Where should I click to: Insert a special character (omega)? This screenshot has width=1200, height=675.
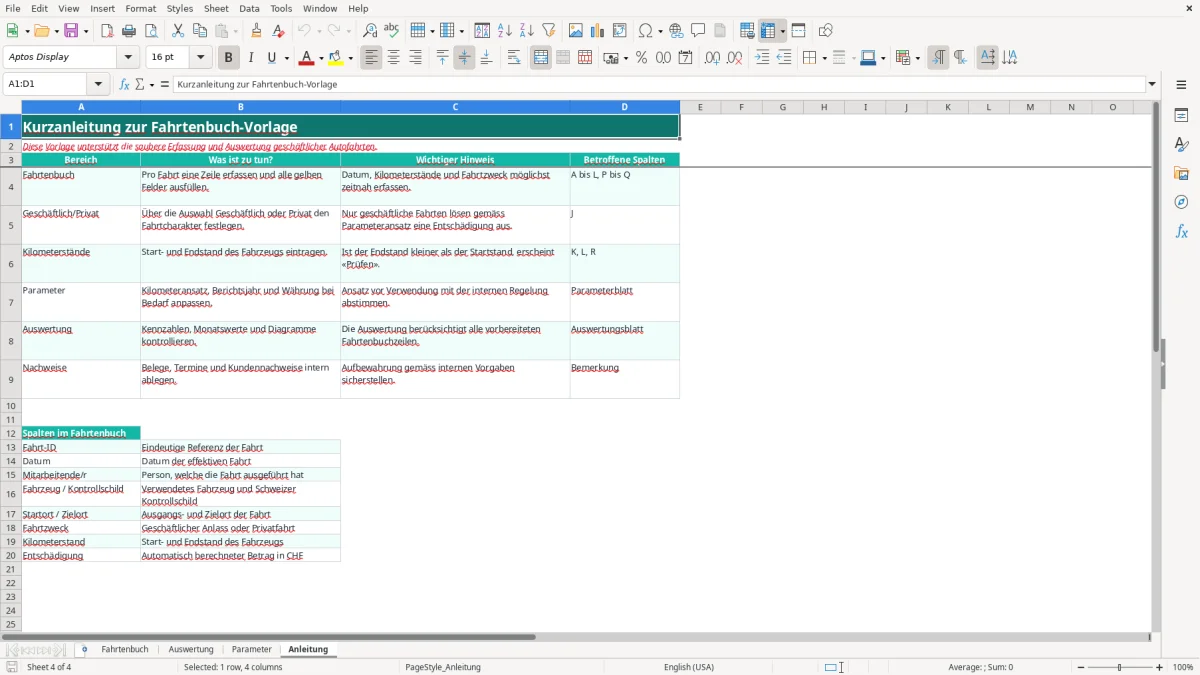(x=646, y=31)
